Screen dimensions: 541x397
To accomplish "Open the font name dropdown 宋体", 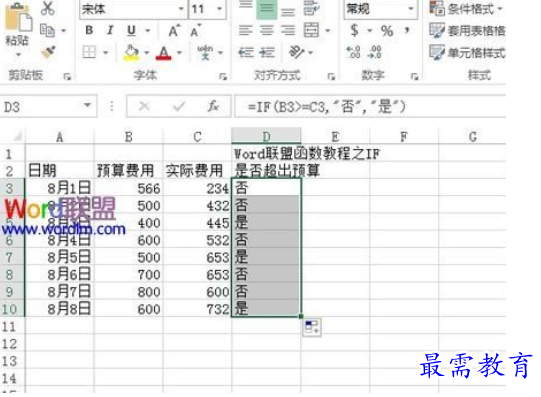I will coord(181,9).
